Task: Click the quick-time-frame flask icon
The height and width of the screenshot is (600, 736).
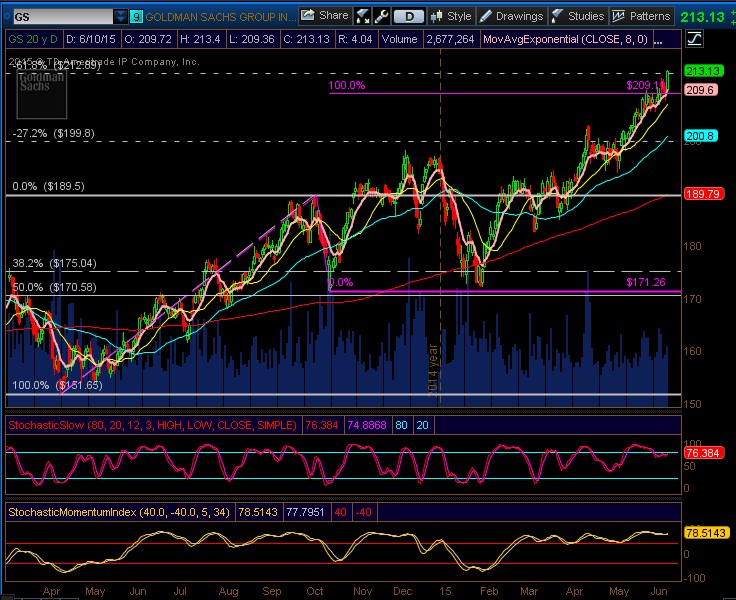Action: (x=362, y=16)
